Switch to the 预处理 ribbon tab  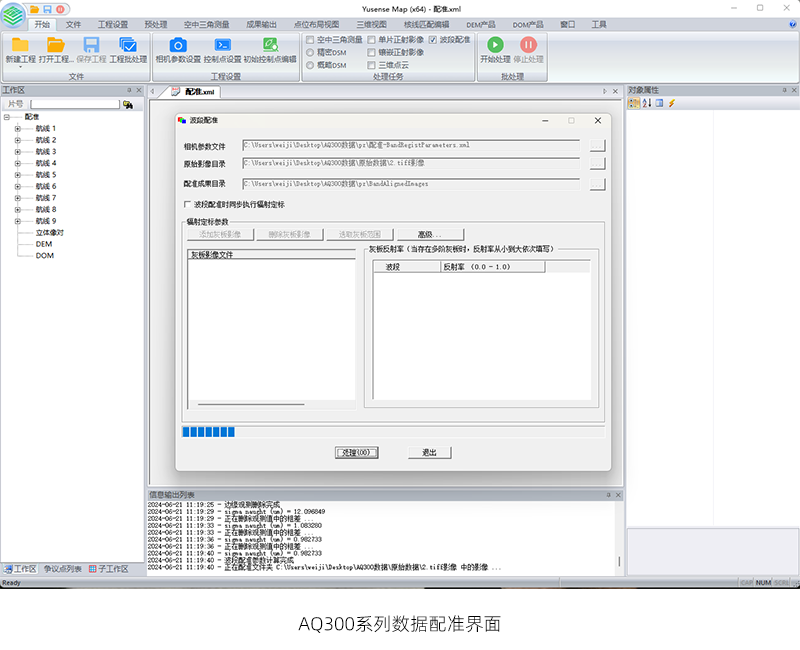click(x=155, y=24)
